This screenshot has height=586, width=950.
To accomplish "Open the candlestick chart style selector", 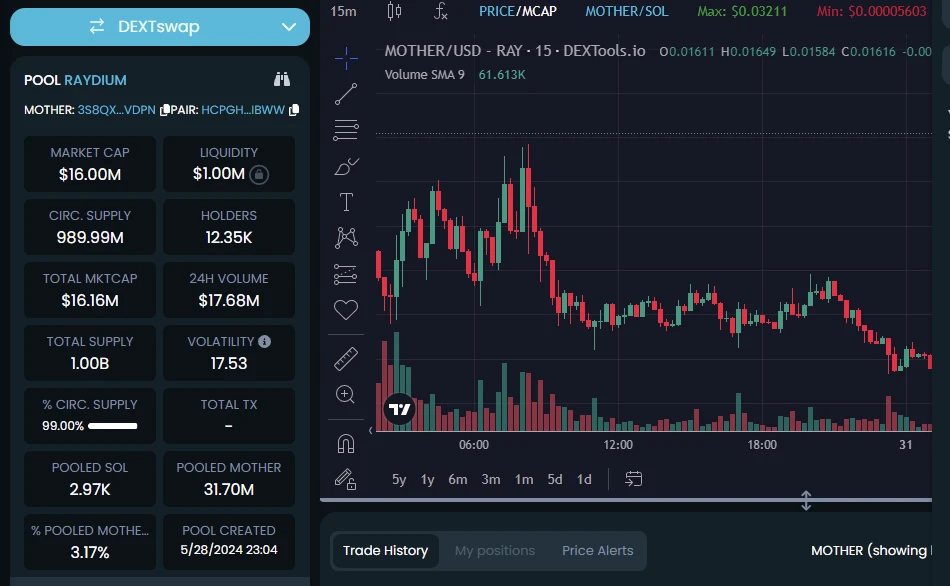I will [x=394, y=11].
